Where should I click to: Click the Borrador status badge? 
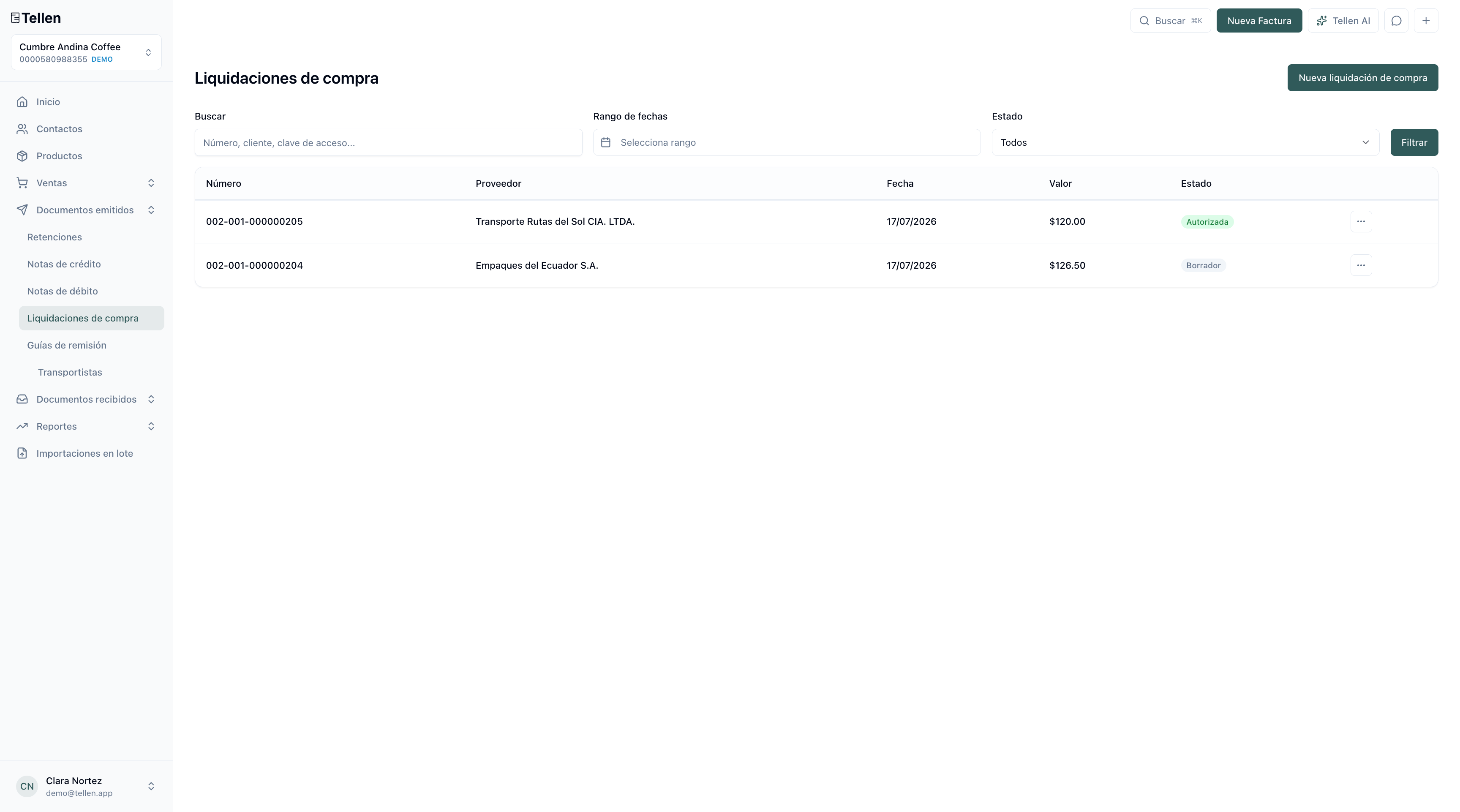point(1203,265)
